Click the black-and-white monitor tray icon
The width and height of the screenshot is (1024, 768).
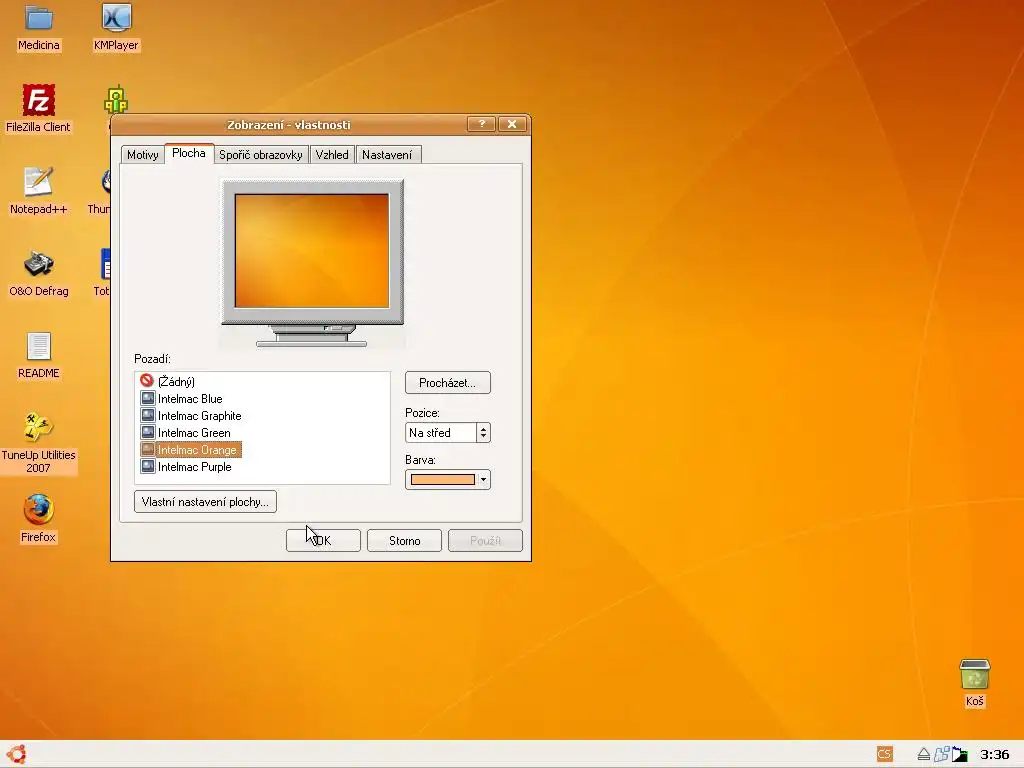959,754
